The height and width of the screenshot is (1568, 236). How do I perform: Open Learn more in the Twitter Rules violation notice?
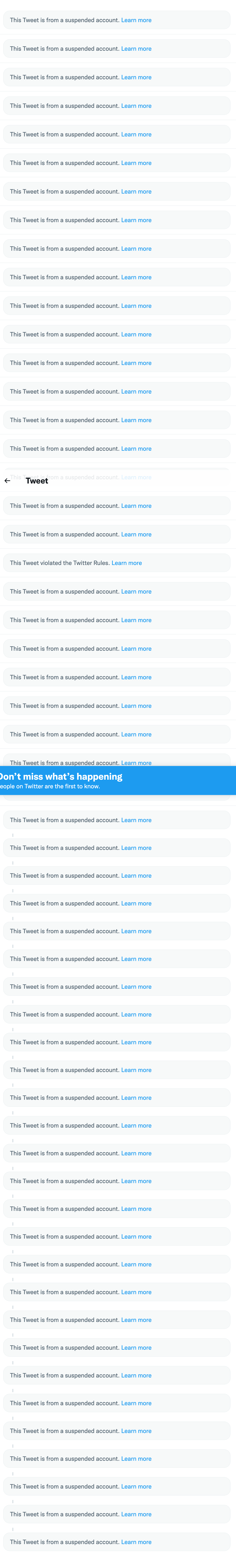[x=127, y=563]
